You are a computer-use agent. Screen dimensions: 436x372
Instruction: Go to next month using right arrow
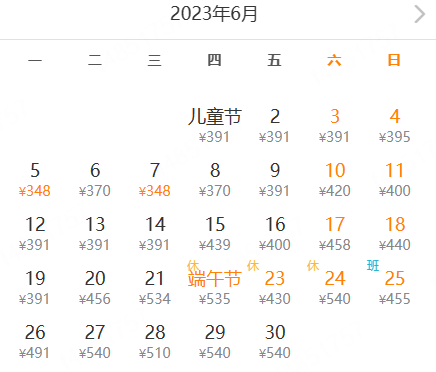pos(420,14)
